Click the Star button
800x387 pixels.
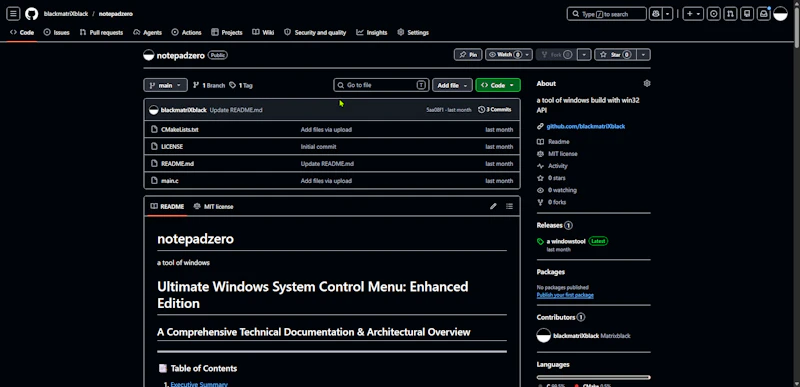[615, 55]
